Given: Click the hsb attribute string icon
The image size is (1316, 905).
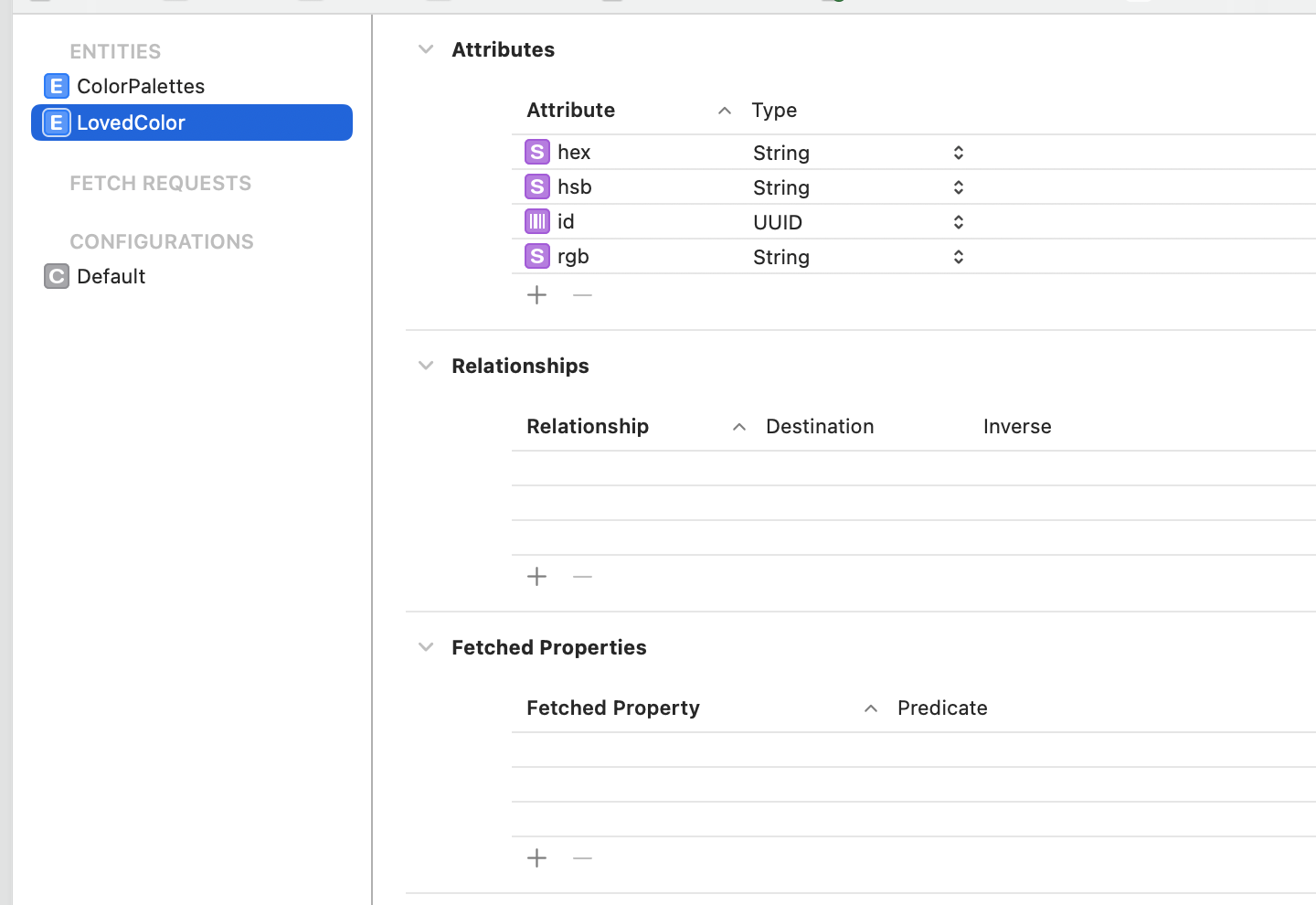Looking at the screenshot, I should [537, 186].
